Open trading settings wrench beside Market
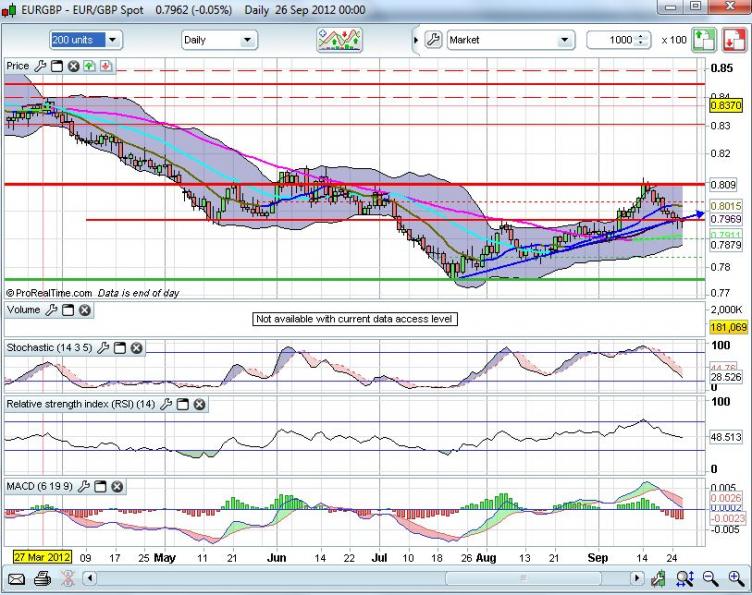Screen dimensions: 752x595 pos(433,40)
